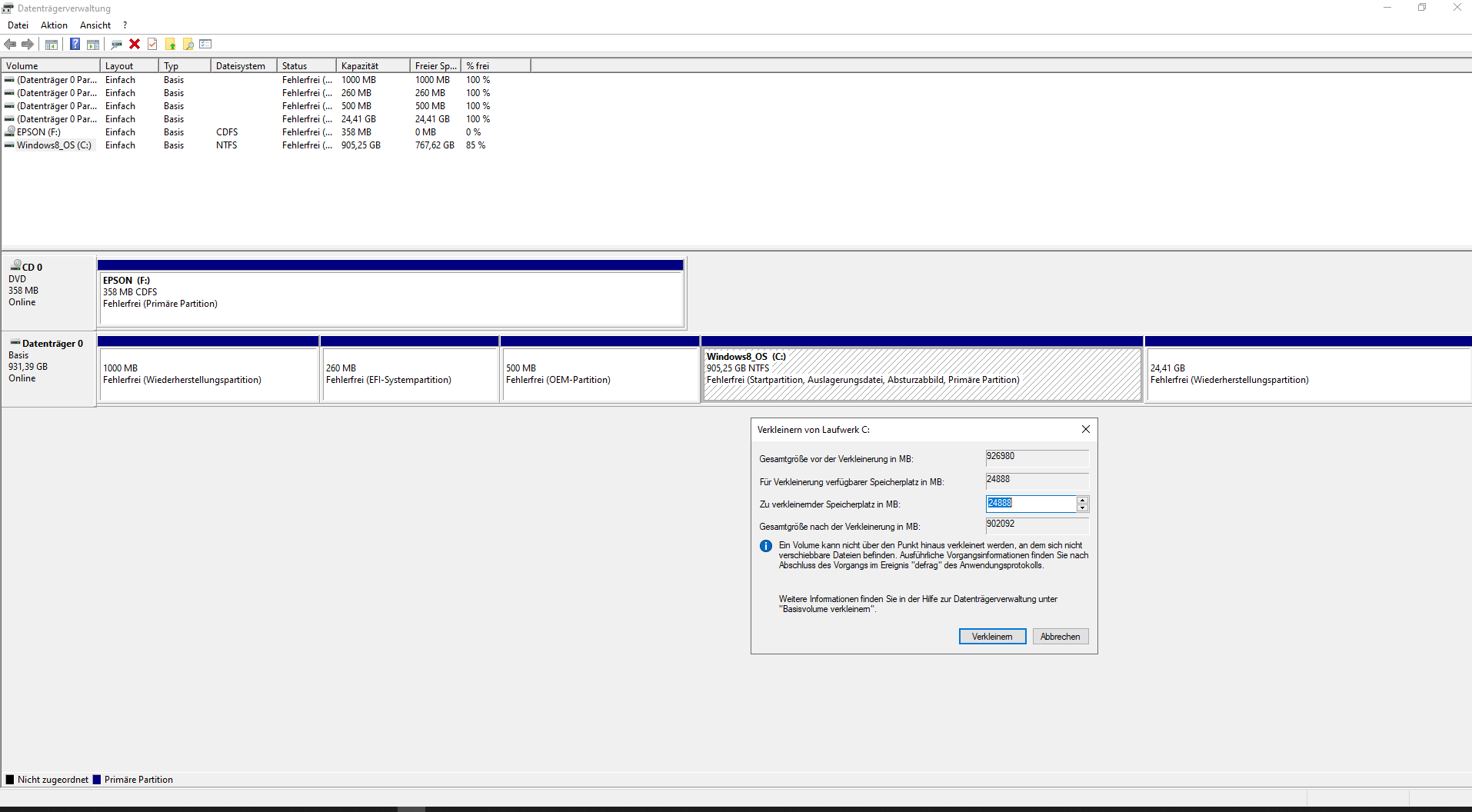Click the Für Verkleinerung verfügbarer Speicherplatz field
This screenshot has height=812, width=1472.
(x=1037, y=481)
